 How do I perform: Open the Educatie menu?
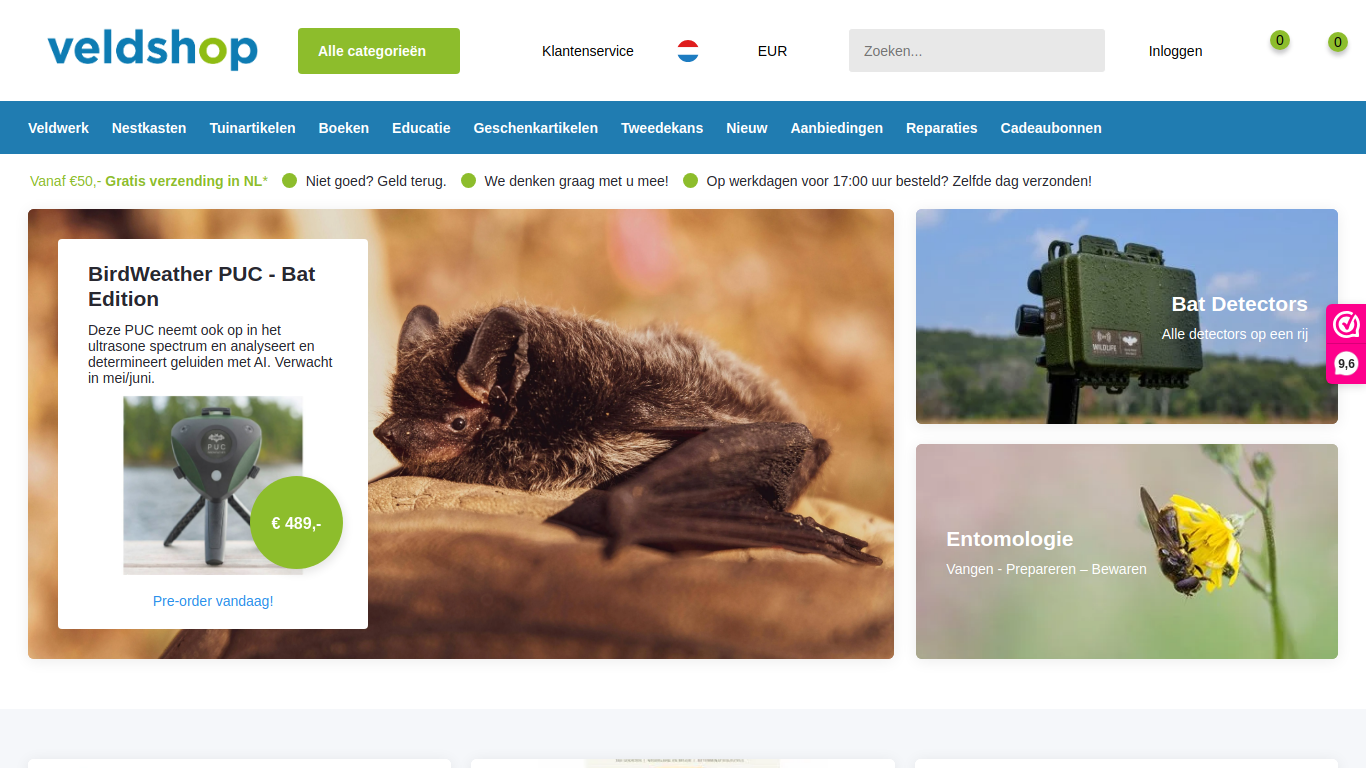(421, 128)
